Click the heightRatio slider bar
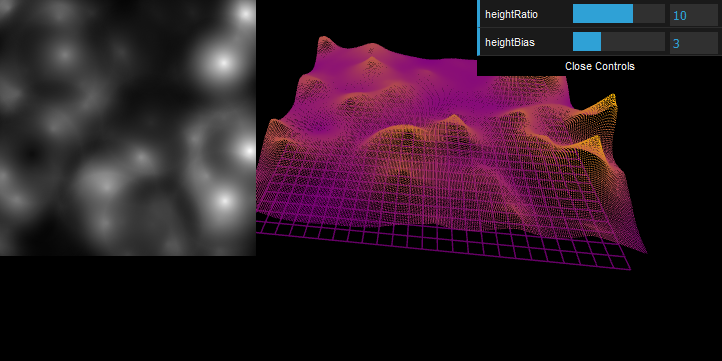The height and width of the screenshot is (361, 722). (618, 14)
